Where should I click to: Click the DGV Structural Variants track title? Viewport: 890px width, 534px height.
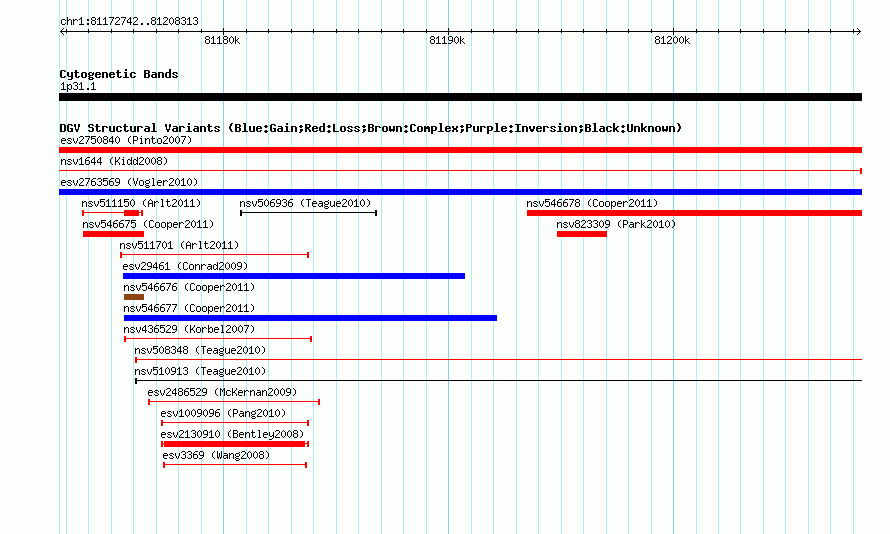pyautogui.click(x=370, y=128)
